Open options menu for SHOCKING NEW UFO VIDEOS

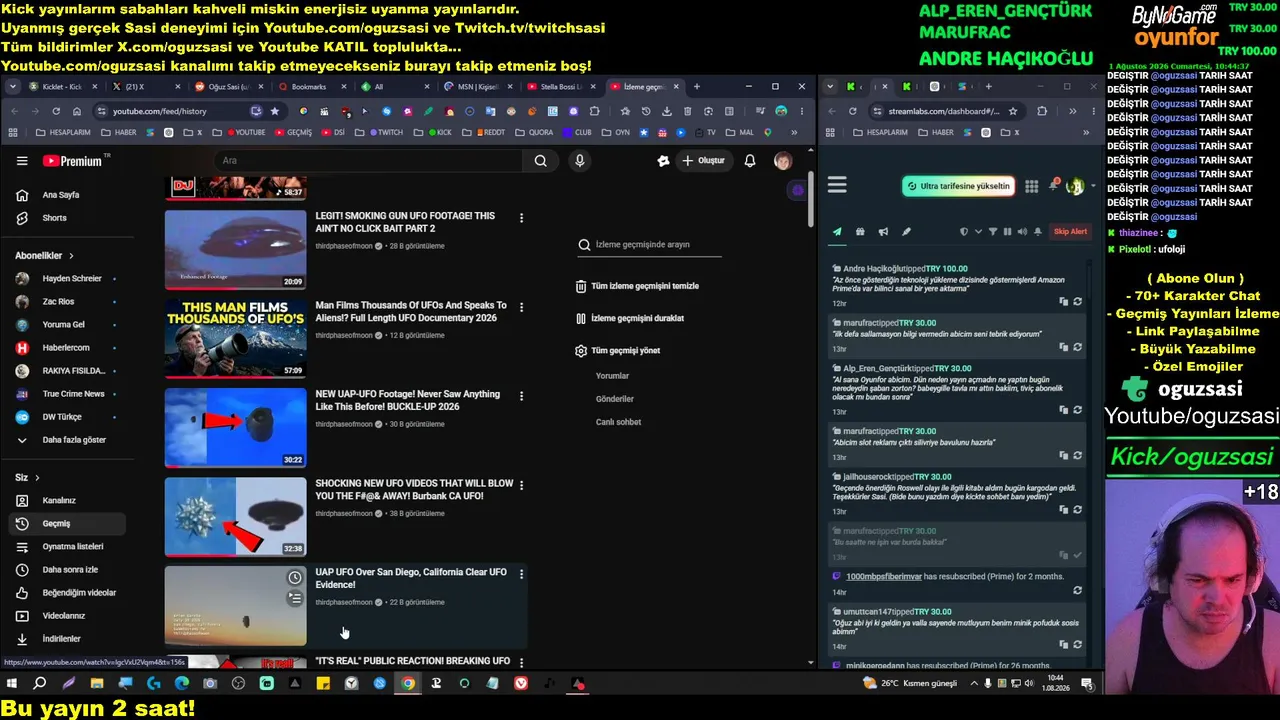521,485
